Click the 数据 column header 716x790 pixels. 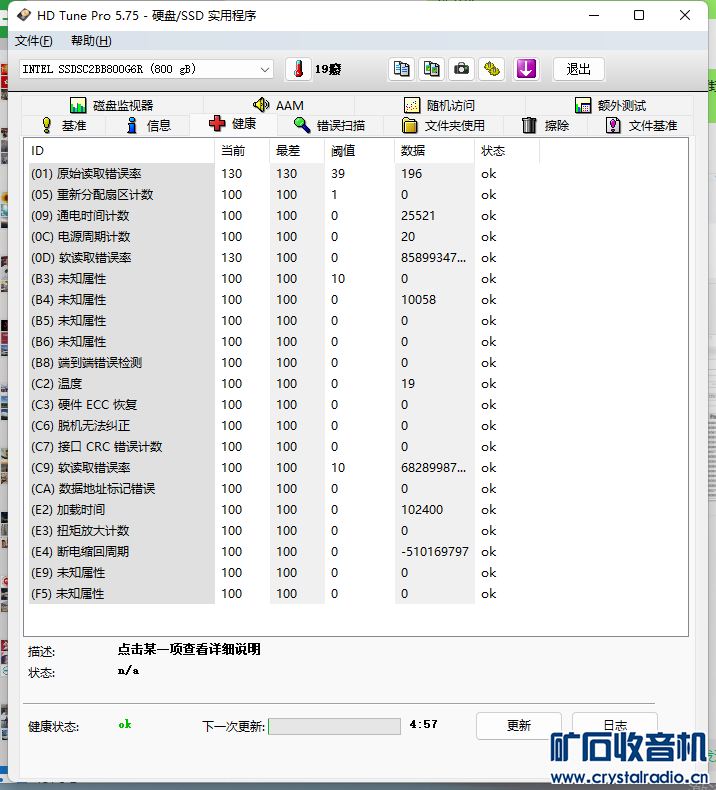pos(434,151)
